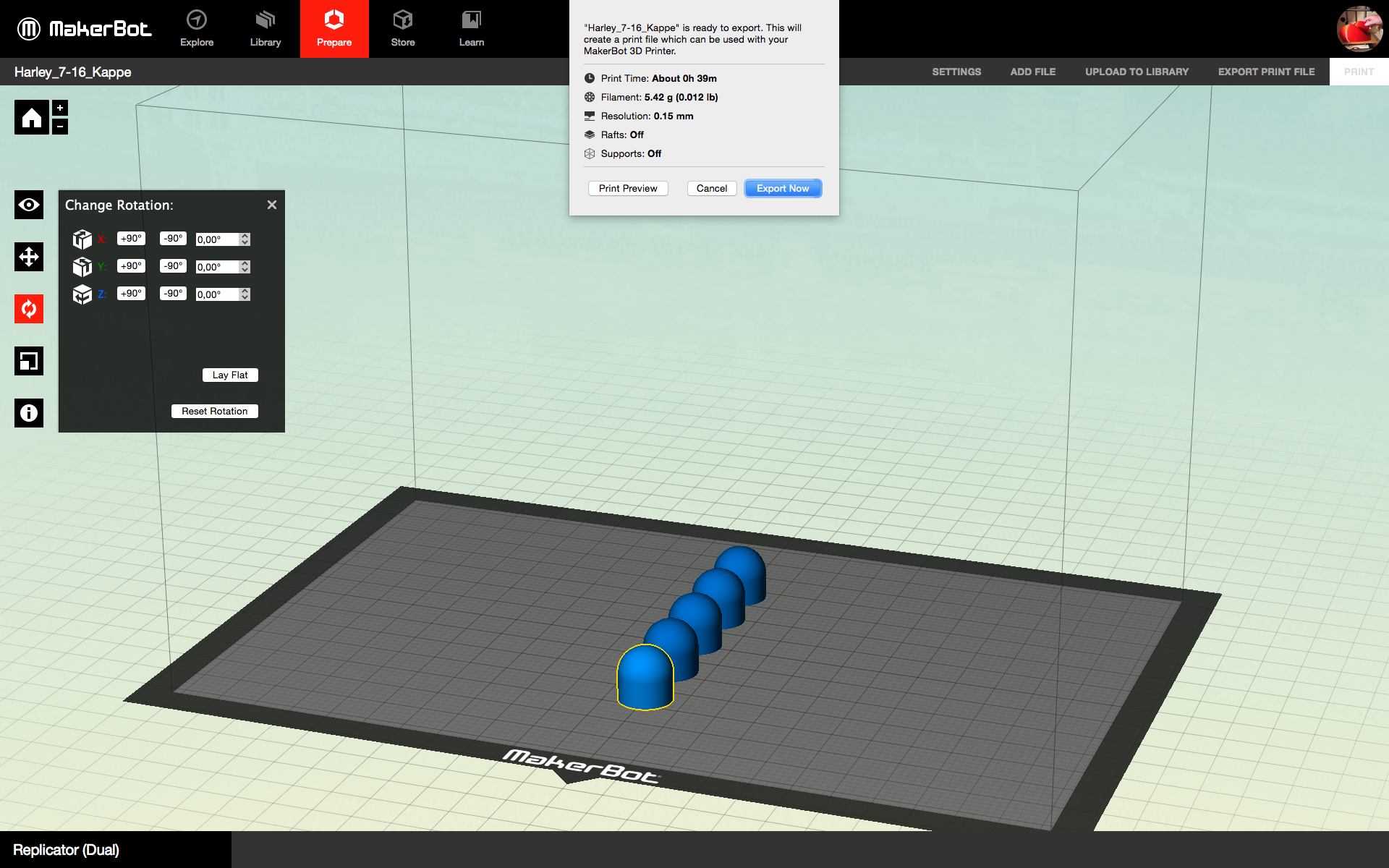Select the Rotate tool
Viewport: 1389px width, 868px height.
pos(29,309)
